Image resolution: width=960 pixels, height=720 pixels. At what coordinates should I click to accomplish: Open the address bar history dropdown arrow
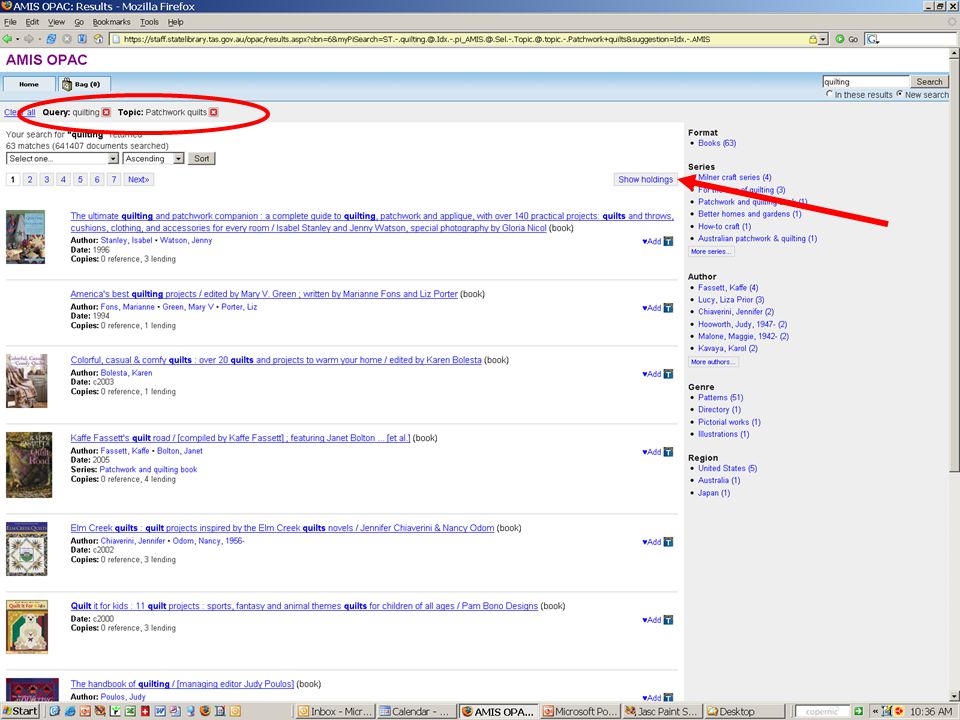point(824,39)
